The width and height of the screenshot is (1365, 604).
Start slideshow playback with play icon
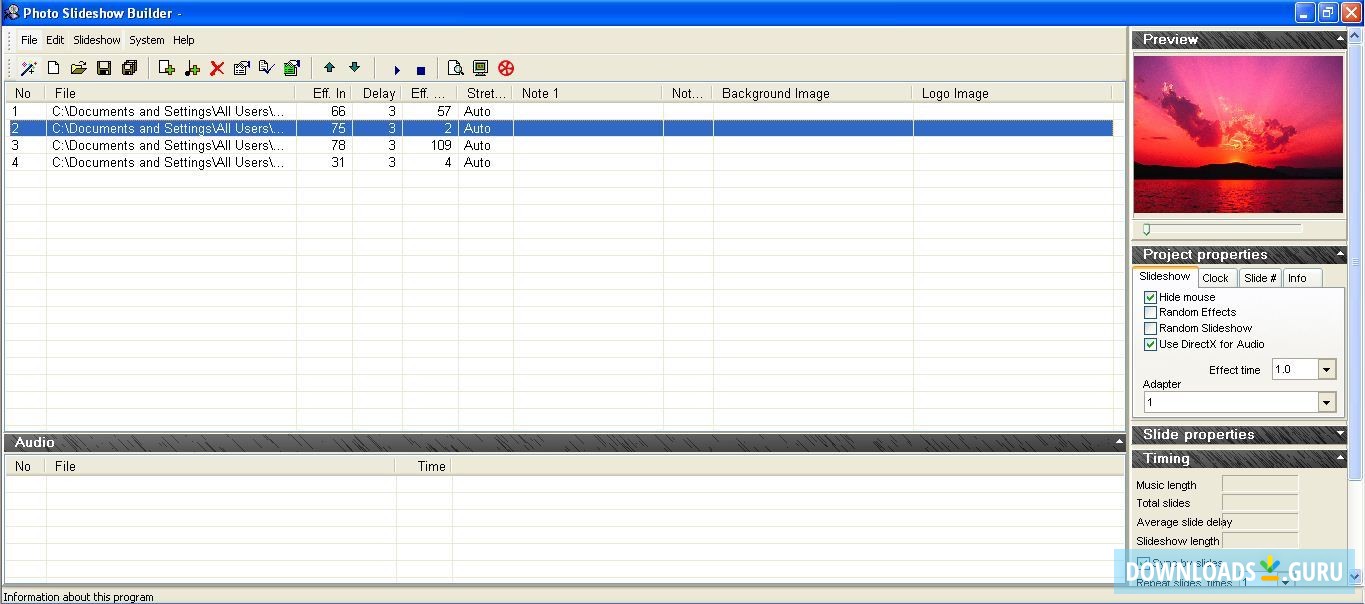click(x=397, y=70)
